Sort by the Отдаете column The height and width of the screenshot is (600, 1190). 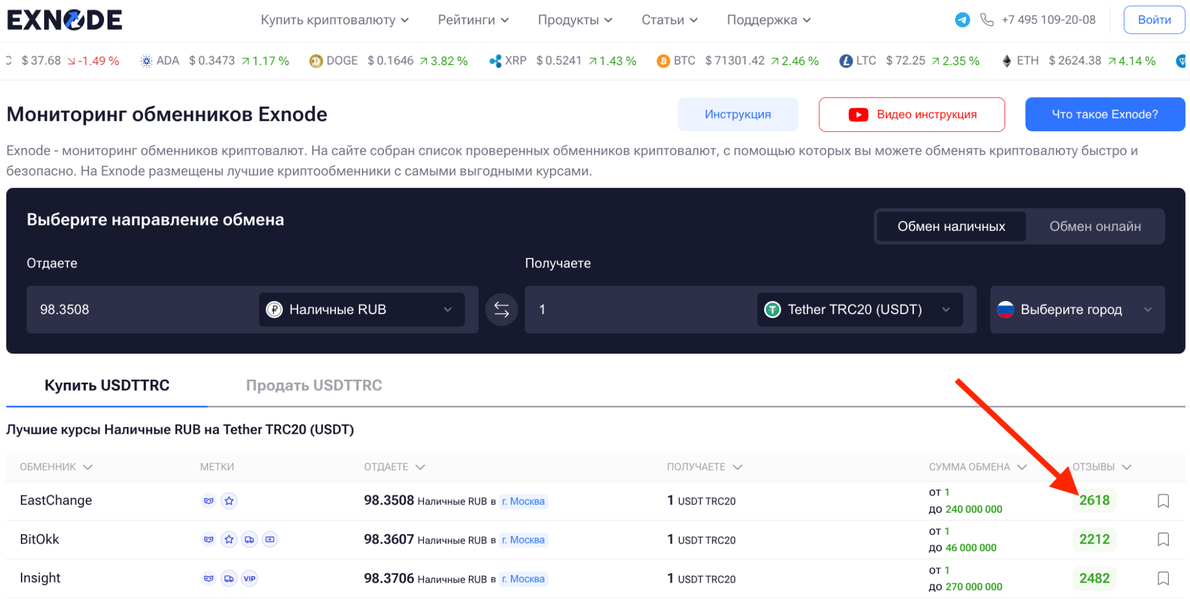click(x=394, y=466)
